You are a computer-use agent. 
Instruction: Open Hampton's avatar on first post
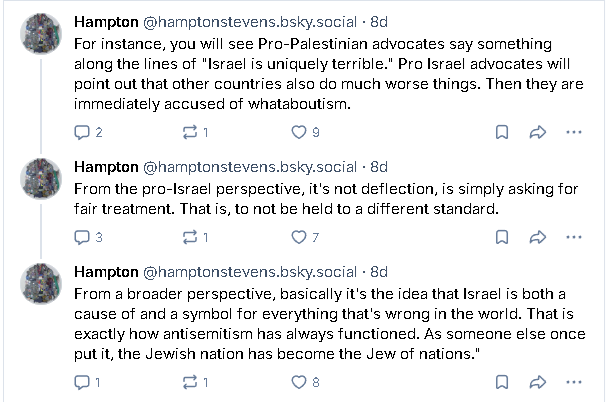point(41,34)
